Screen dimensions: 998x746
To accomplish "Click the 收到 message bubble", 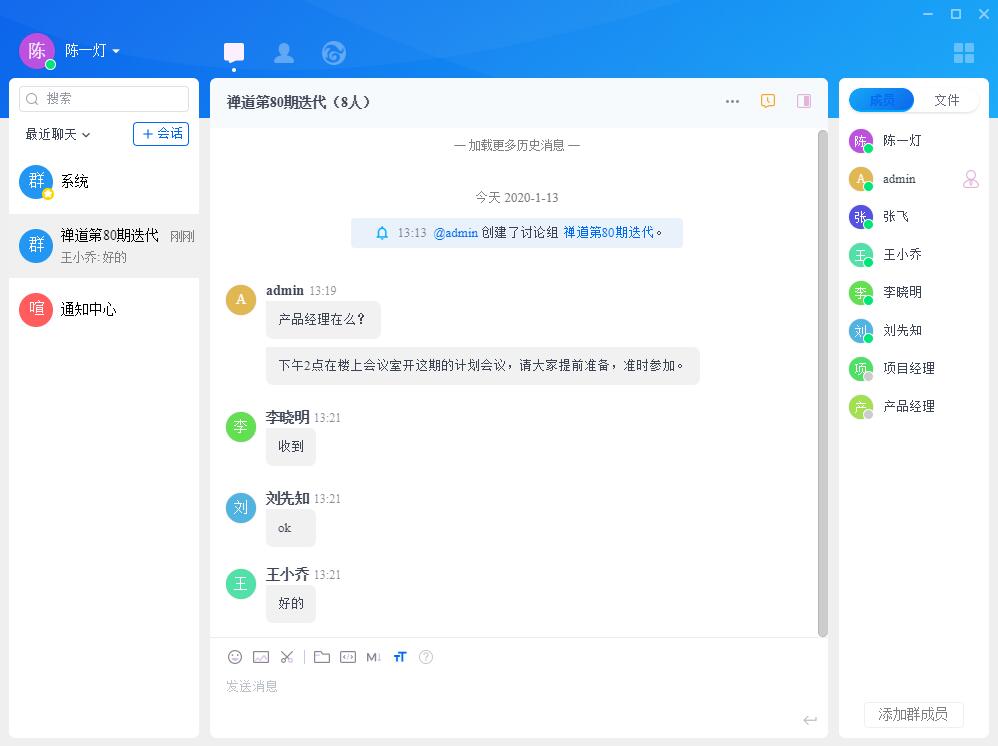I will click(290, 447).
